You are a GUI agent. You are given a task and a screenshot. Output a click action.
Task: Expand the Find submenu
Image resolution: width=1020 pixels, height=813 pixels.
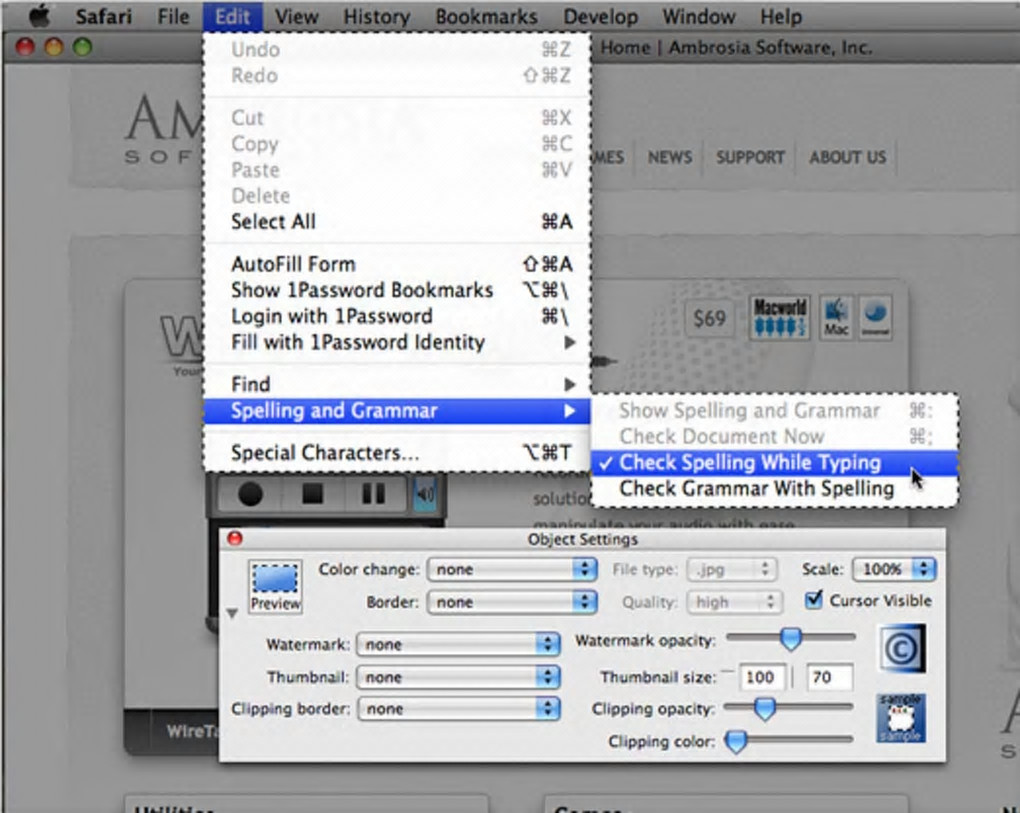pos(397,384)
